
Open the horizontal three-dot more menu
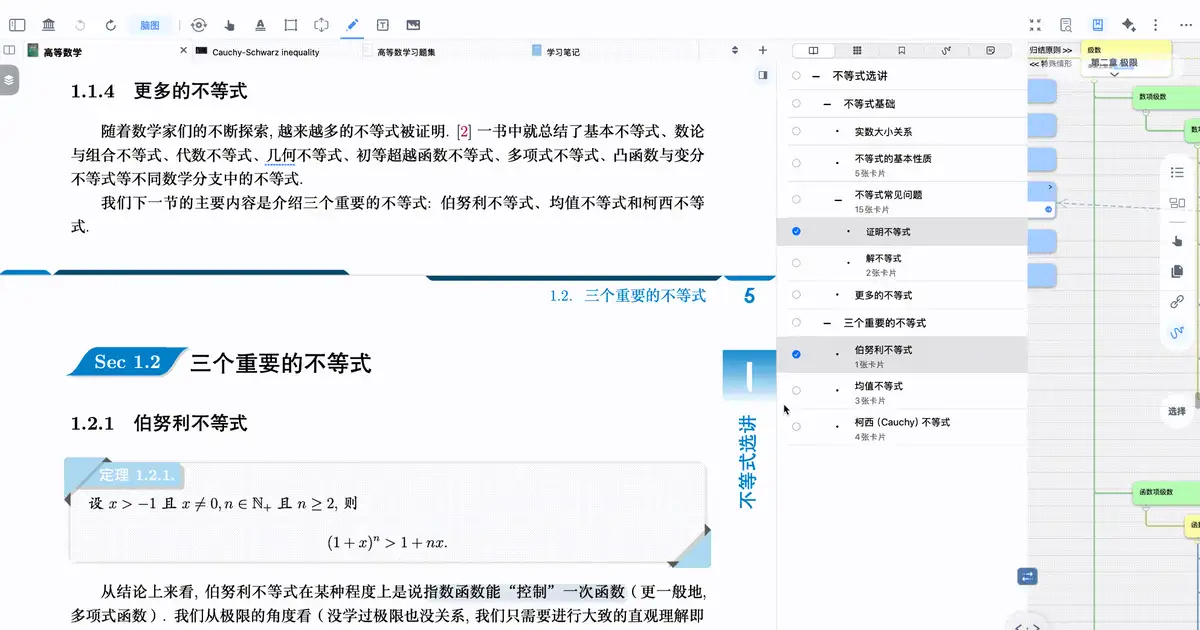[x=1187, y=25]
